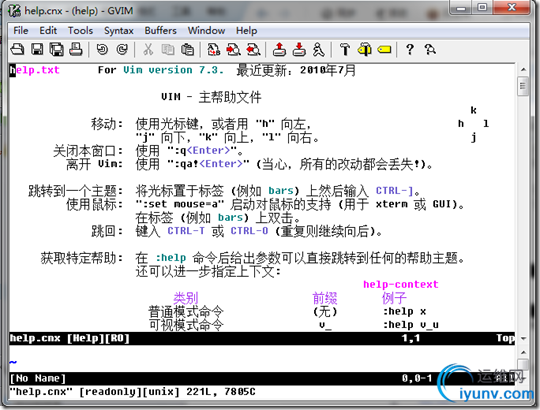Click the "VIM - 主帮助文件" heading
540x410 pixels.
coord(211,97)
